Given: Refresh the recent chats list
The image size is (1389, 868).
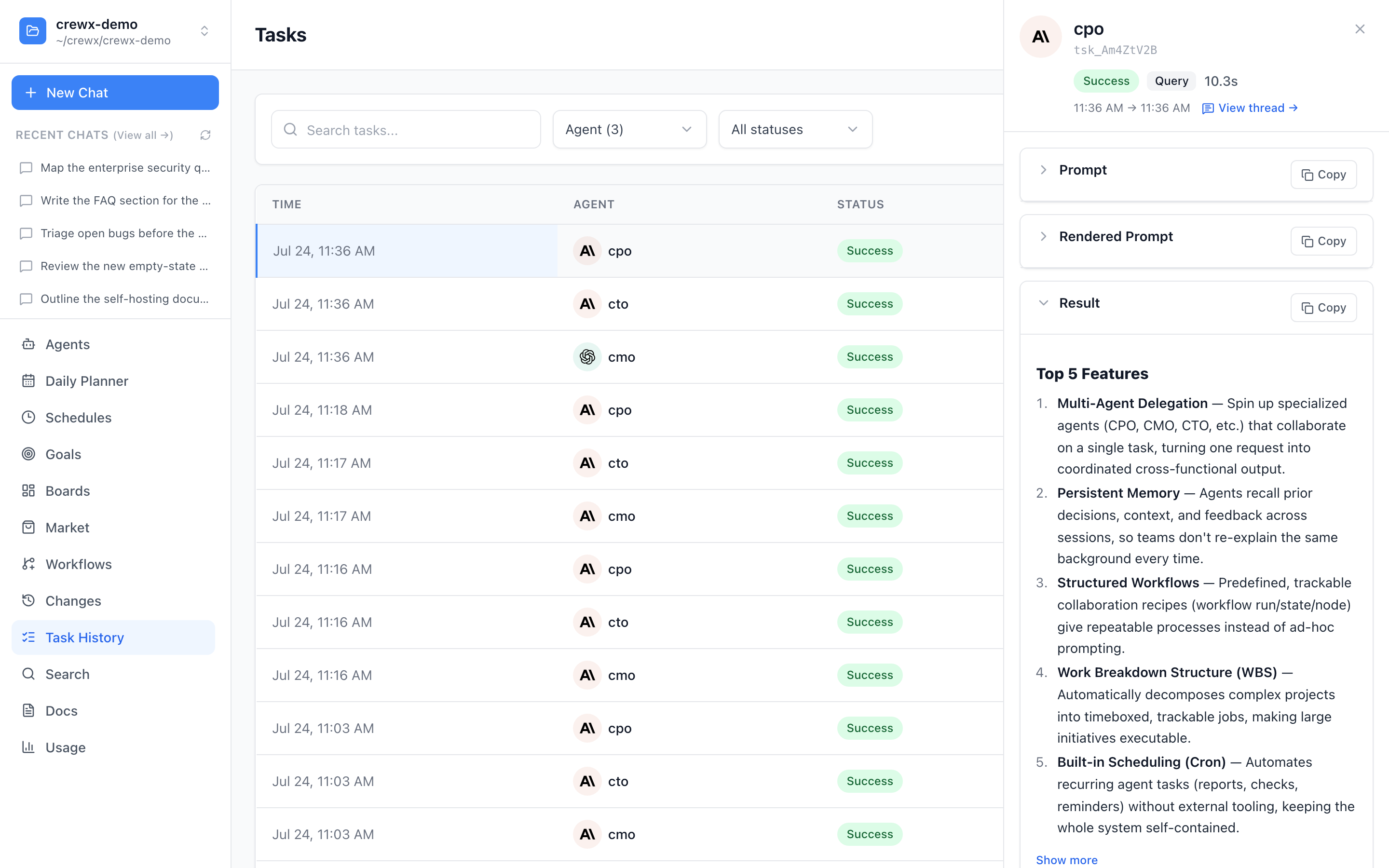Looking at the screenshot, I should point(205,135).
